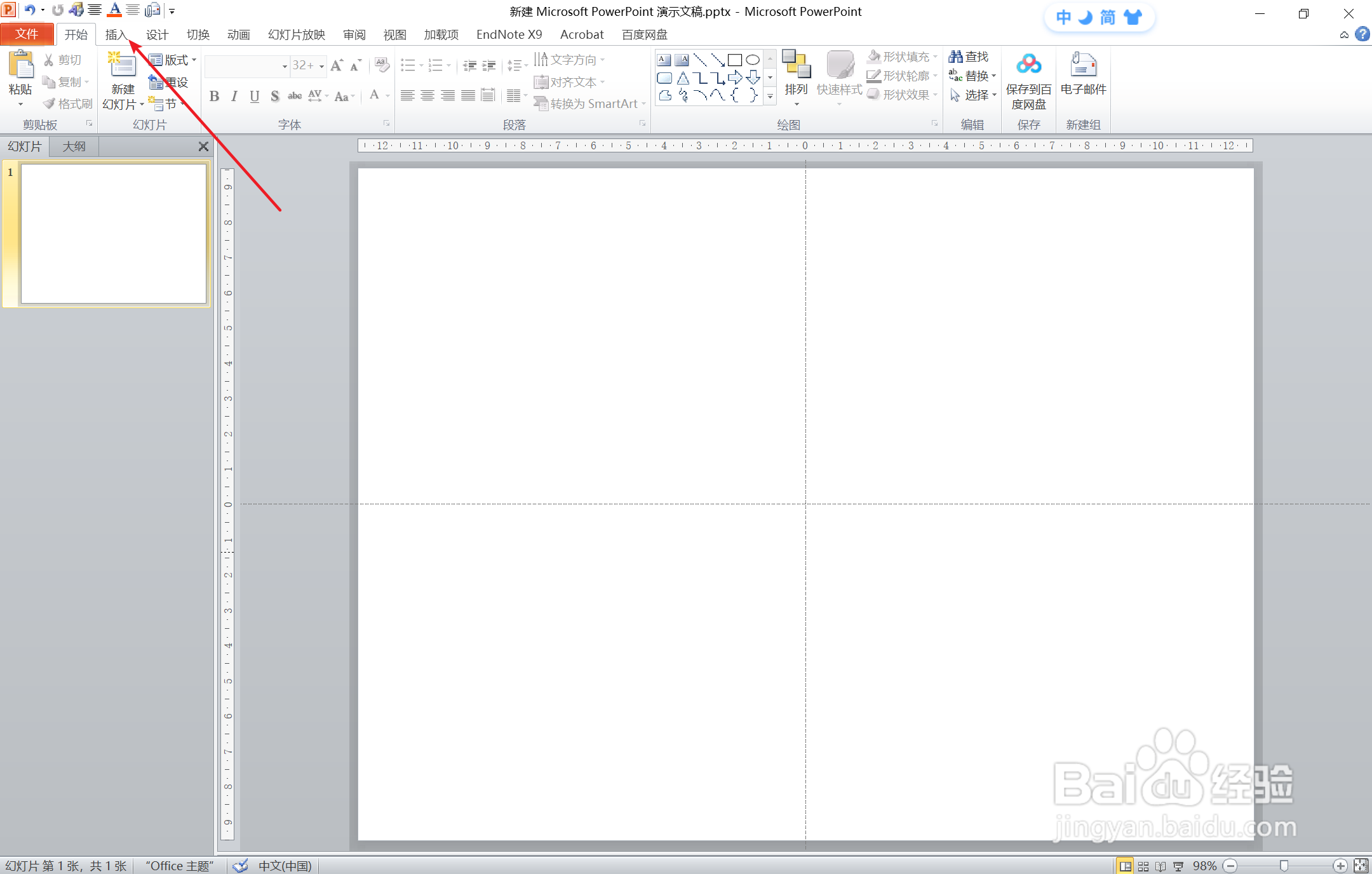Select the text box shape in gallery
1372x874 pixels.
point(664,60)
